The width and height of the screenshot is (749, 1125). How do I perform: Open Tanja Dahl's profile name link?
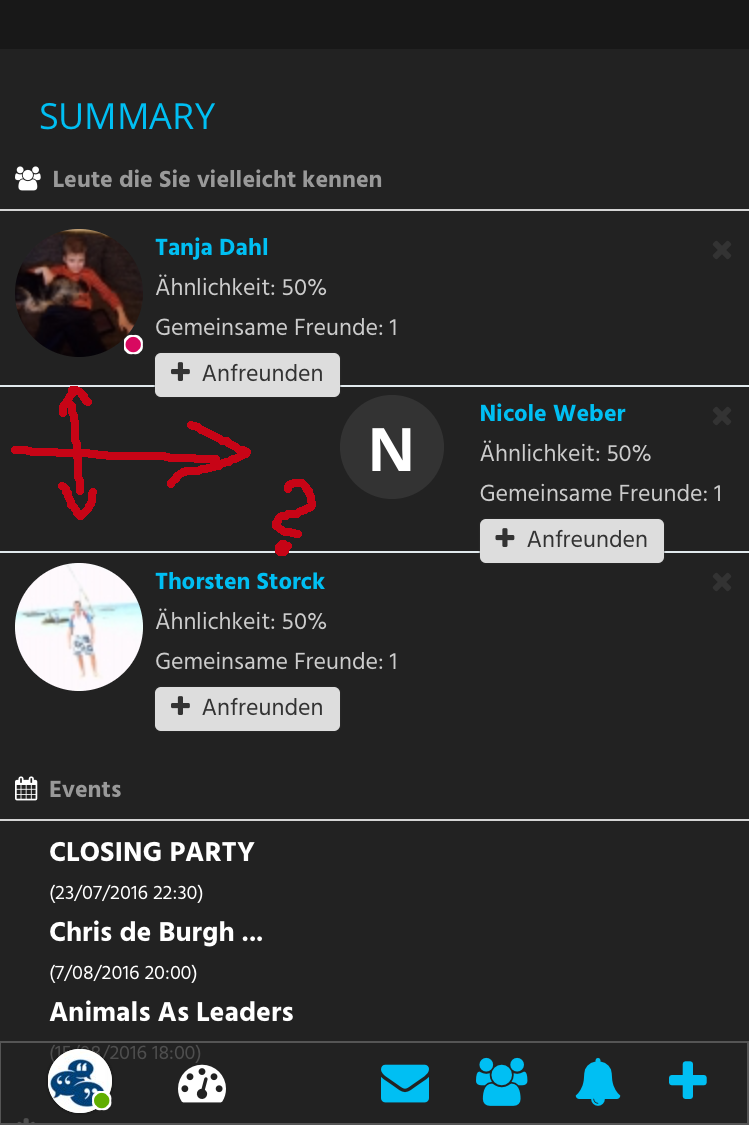pyautogui.click(x=212, y=248)
